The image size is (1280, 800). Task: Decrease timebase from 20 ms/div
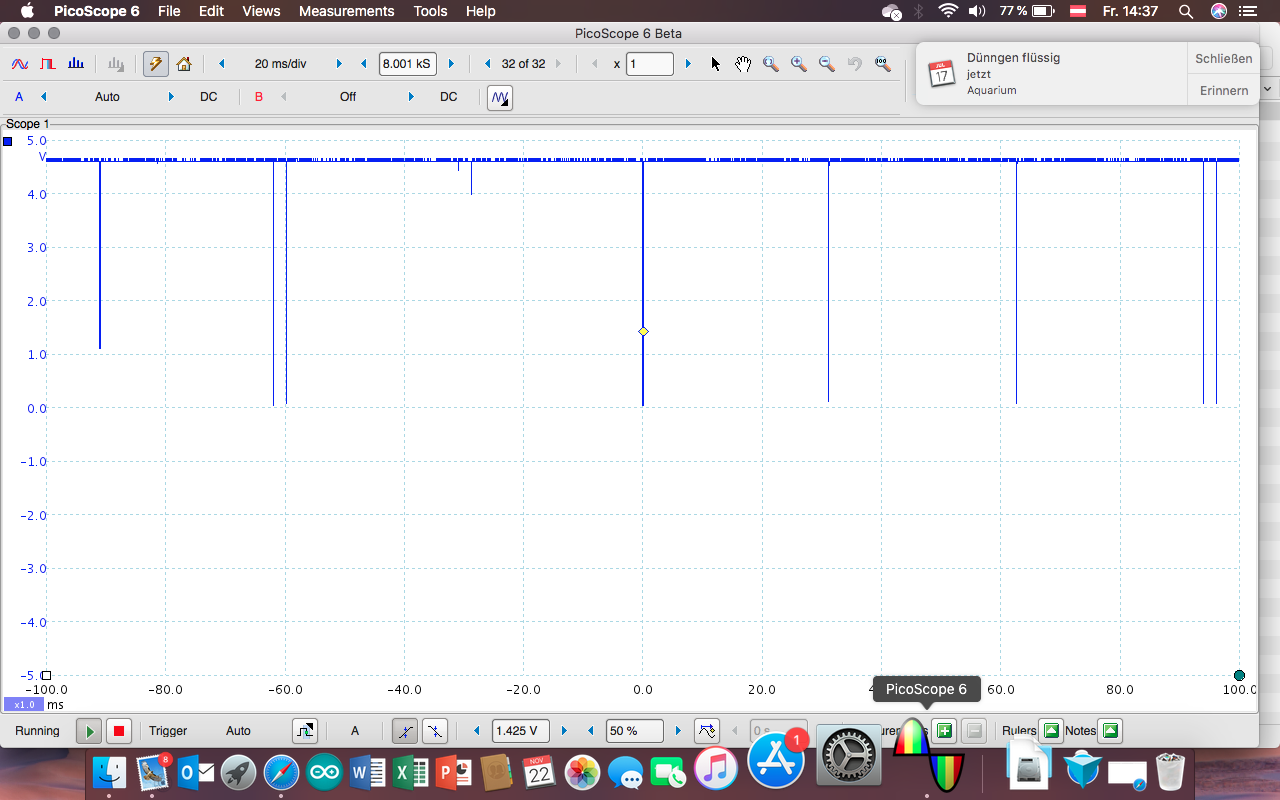click(x=222, y=64)
